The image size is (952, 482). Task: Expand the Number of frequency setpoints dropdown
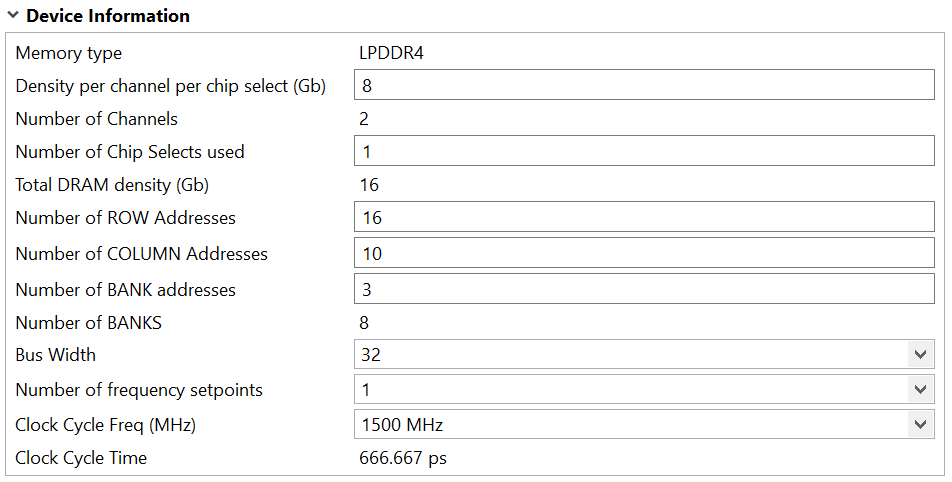[920, 390]
